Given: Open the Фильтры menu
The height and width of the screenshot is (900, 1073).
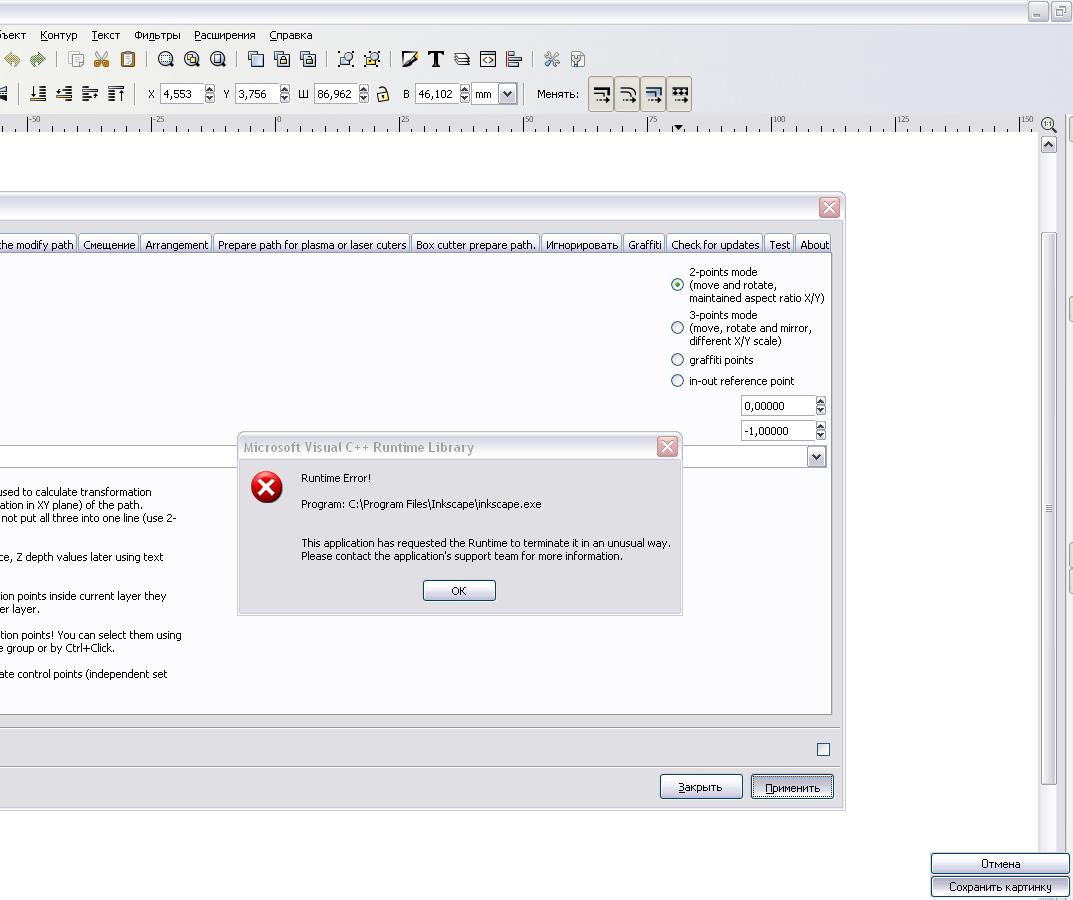Looking at the screenshot, I should tap(157, 36).
